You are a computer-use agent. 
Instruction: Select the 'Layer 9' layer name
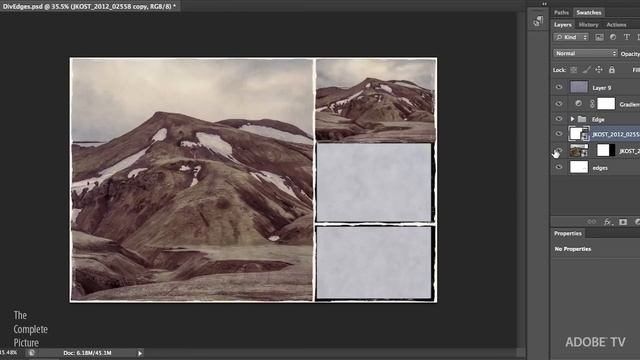click(x=602, y=88)
